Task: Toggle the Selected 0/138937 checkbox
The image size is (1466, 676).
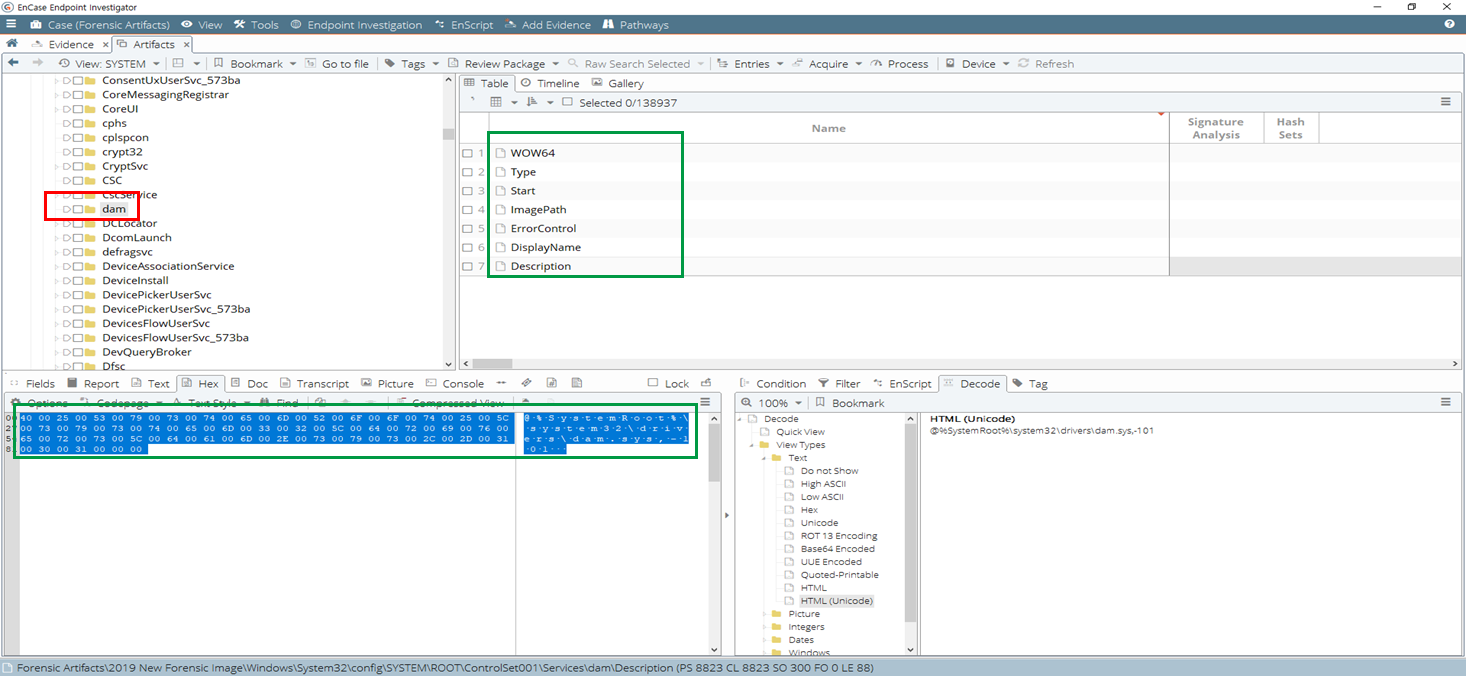Action: click(x=567, y=102)
